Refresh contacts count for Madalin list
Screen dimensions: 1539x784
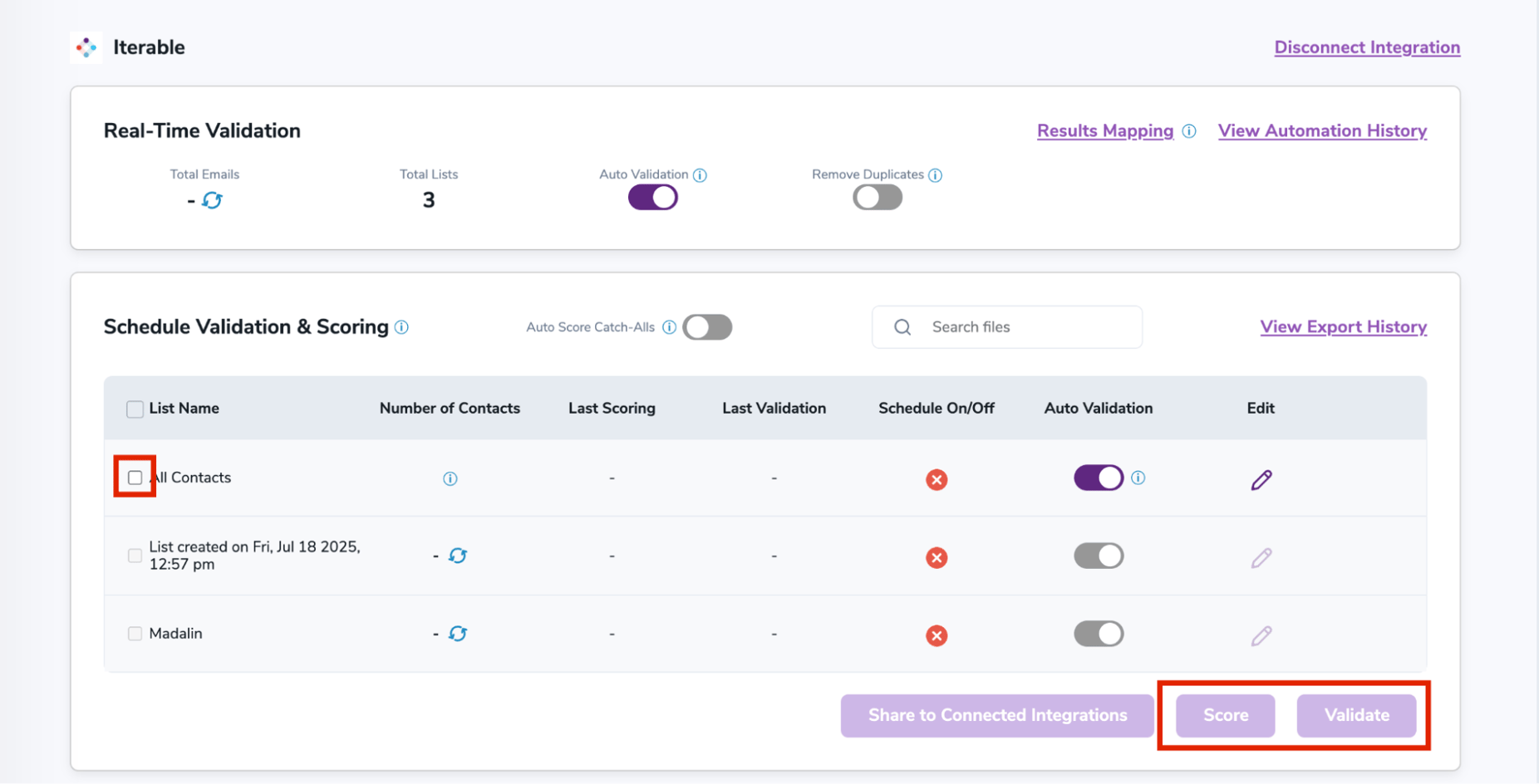(458, 634)
